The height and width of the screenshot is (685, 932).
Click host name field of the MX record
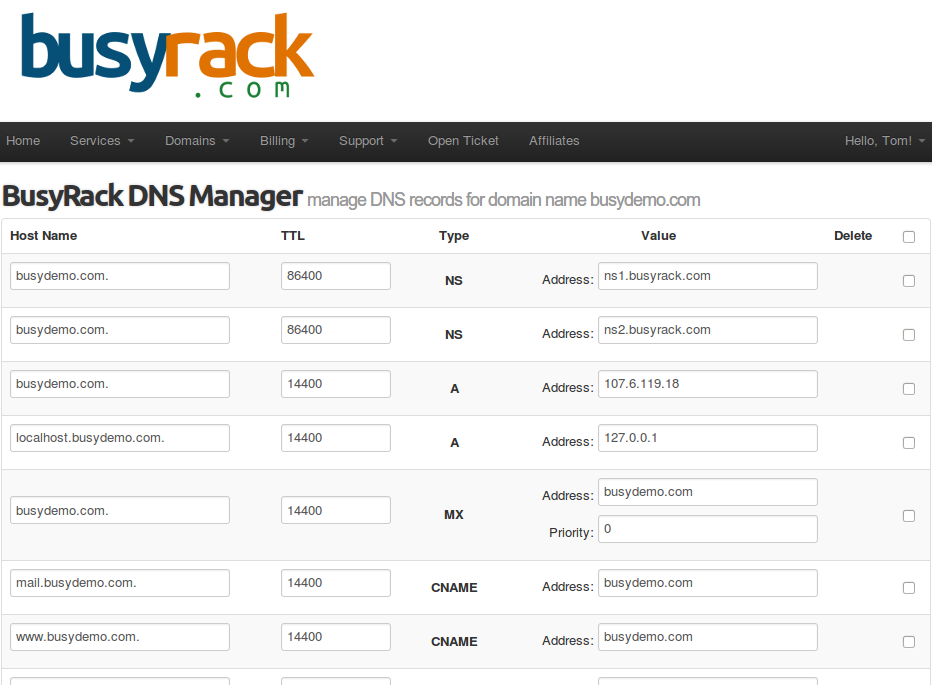pos(120,510)
